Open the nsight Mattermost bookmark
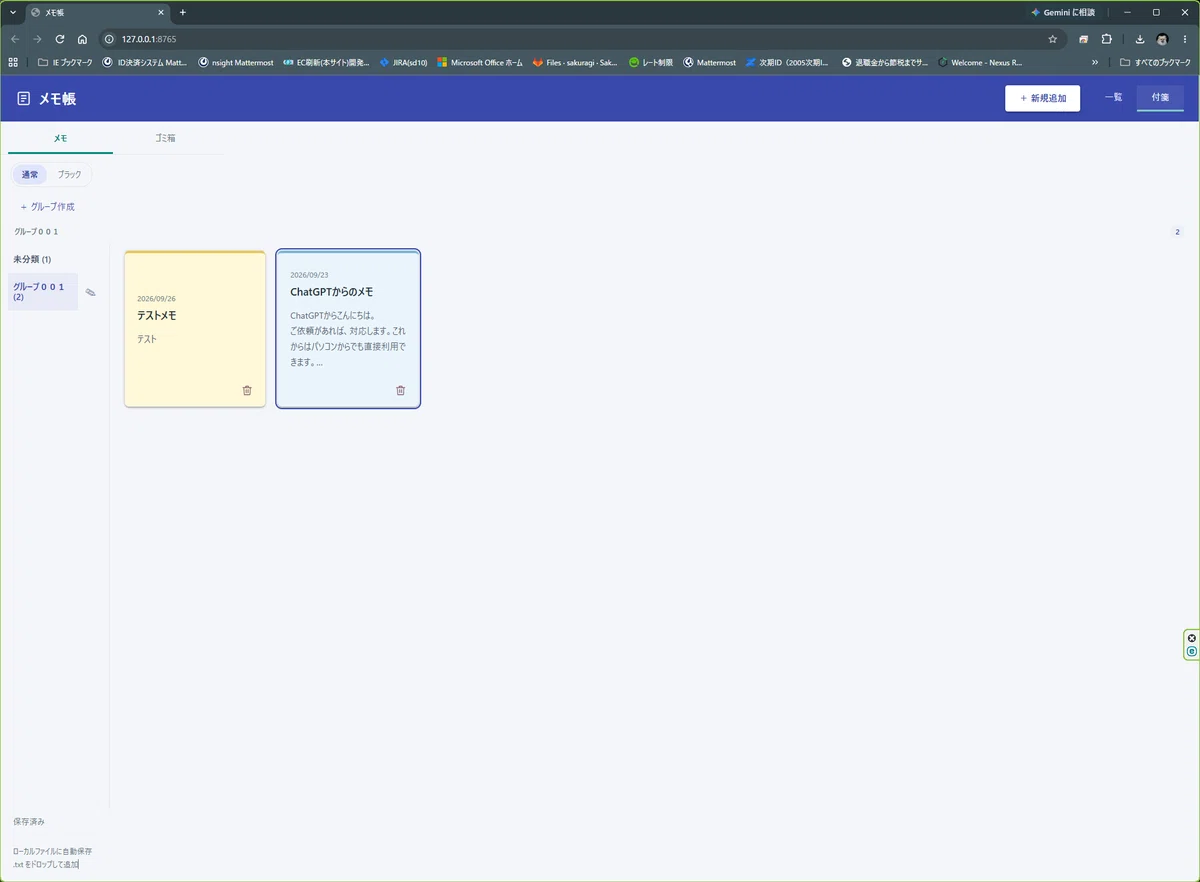 [x=236, y=62]
